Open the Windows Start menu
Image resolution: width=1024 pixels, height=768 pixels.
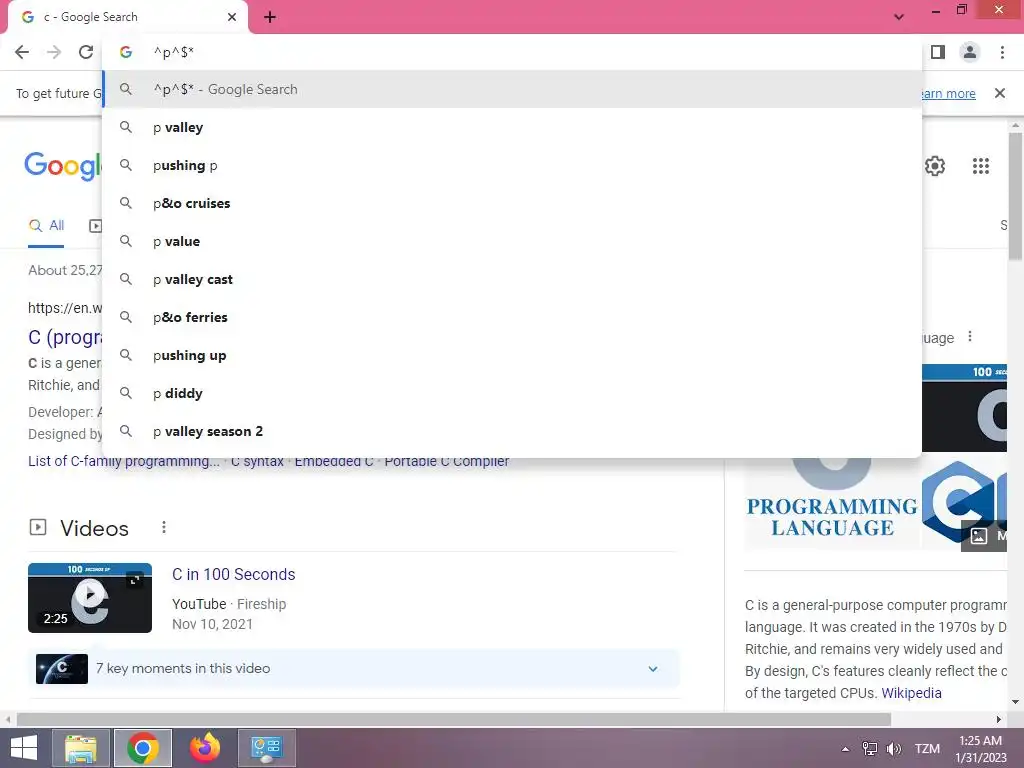tap(24, 748)
